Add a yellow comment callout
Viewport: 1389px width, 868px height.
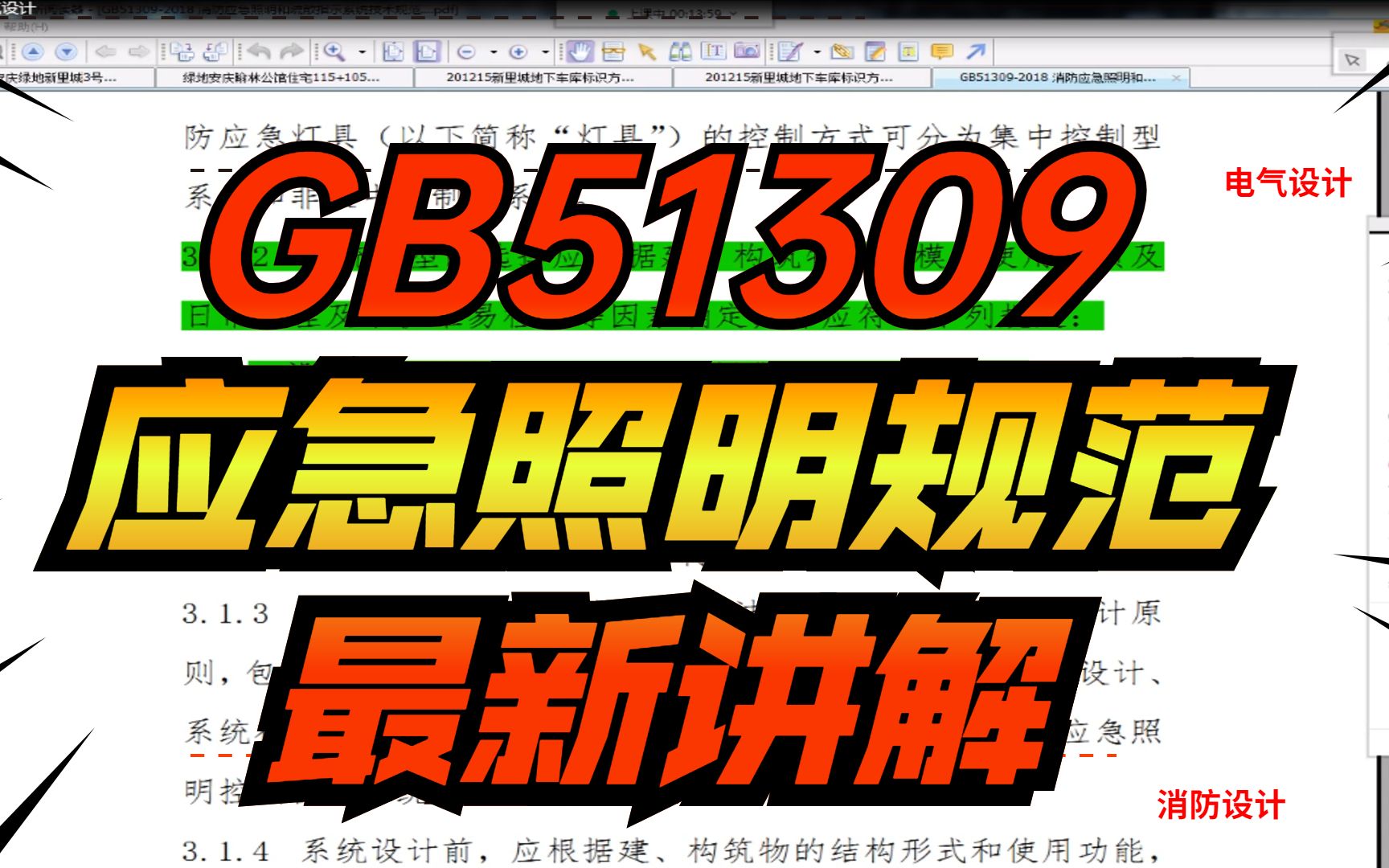[942, 52]
